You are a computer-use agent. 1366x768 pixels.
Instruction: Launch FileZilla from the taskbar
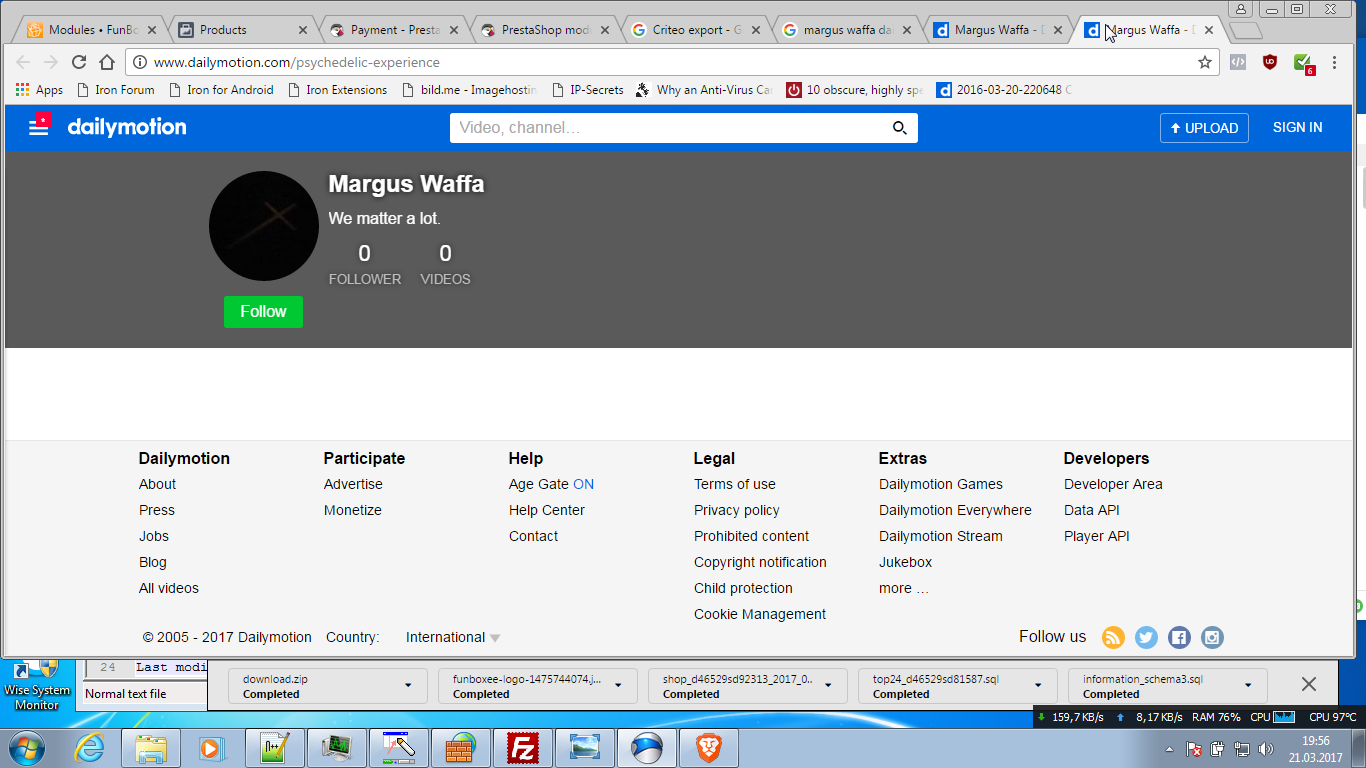[523, 747]
